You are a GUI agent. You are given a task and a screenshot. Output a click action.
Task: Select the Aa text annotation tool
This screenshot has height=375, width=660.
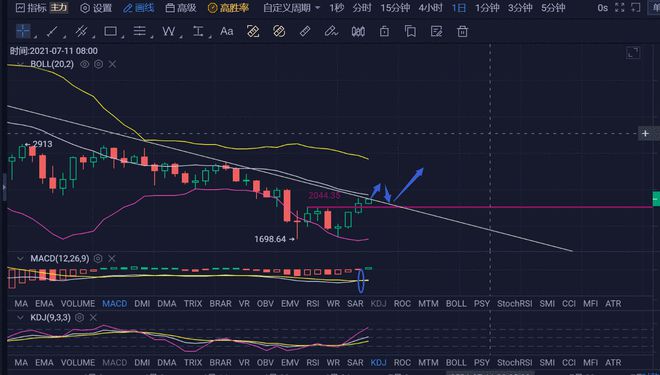pyautogui.click(x=226, y=31)
